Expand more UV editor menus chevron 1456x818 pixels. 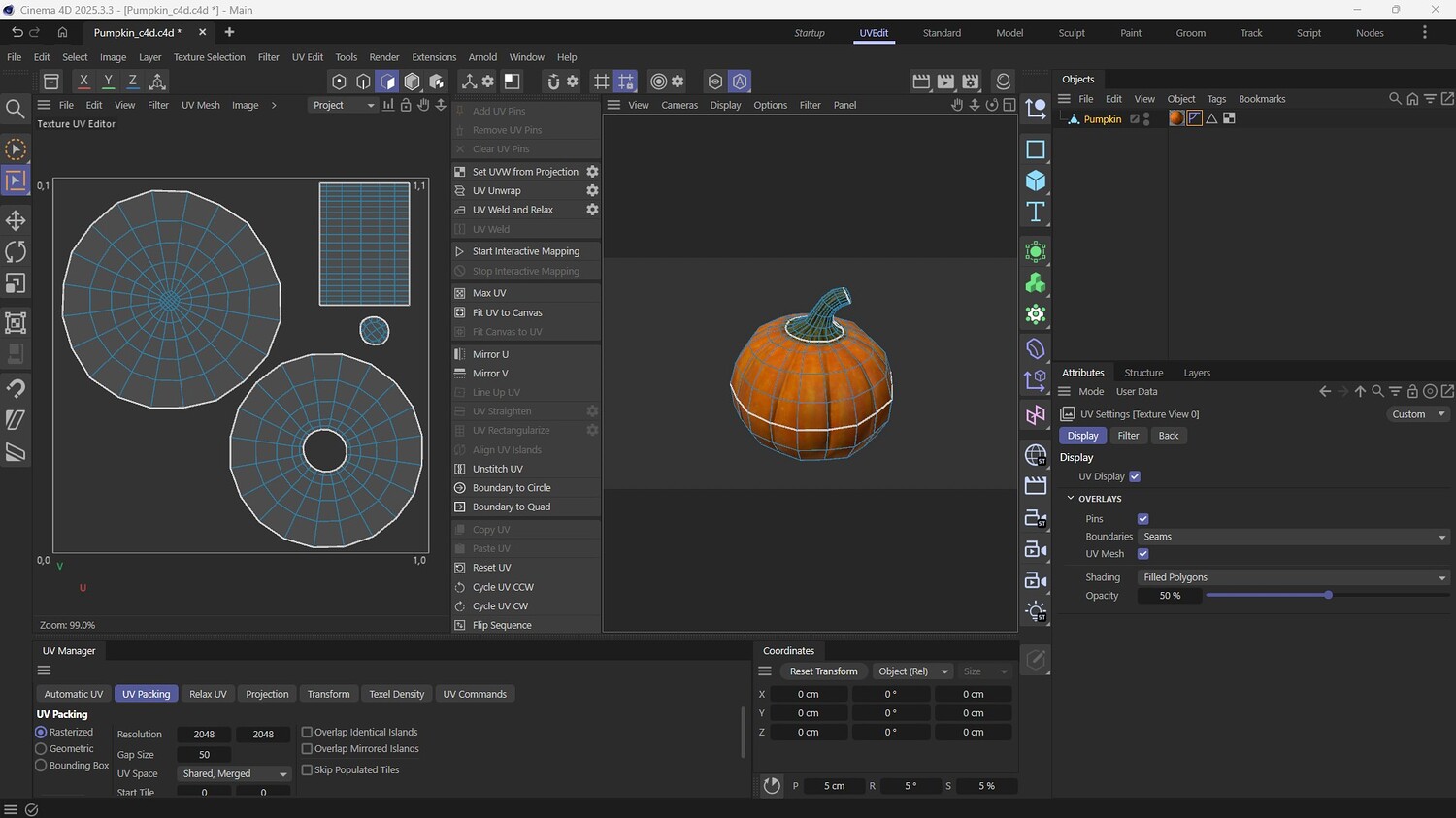(x=274, y=105)
